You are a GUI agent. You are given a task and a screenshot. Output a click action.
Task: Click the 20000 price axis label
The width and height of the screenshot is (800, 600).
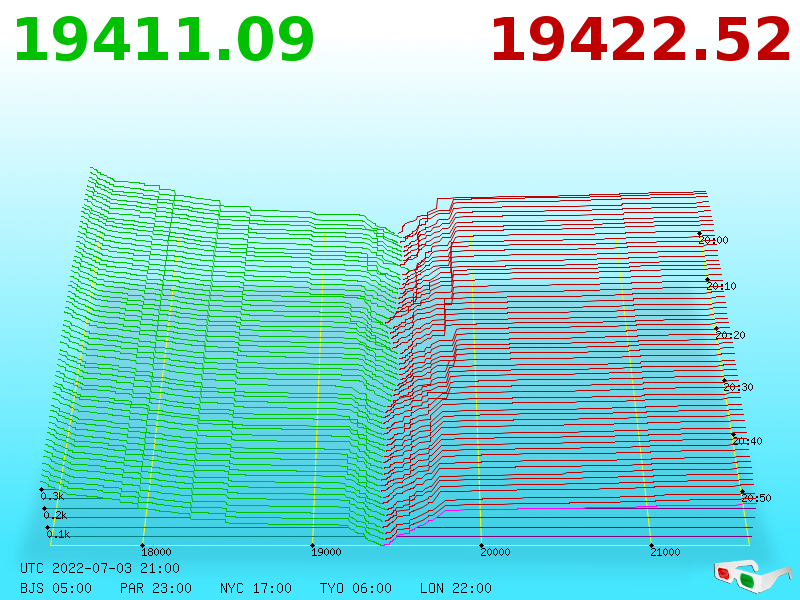click(x=495, y=552)
